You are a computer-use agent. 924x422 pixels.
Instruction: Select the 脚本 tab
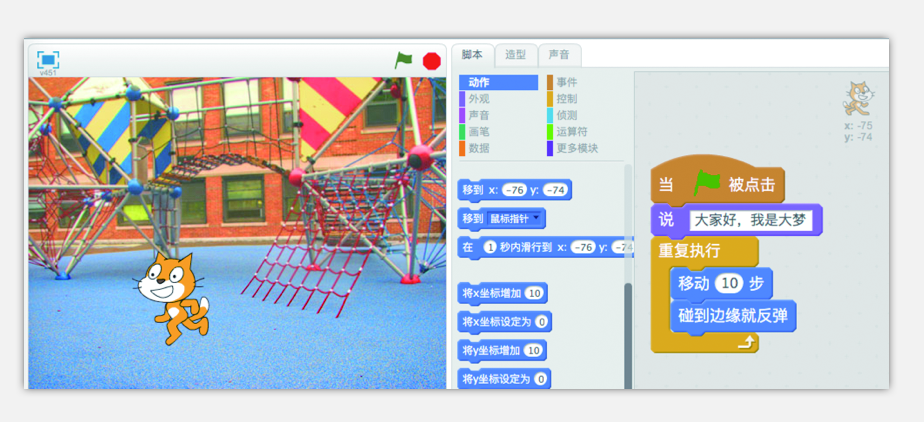[x=472, y=55]
